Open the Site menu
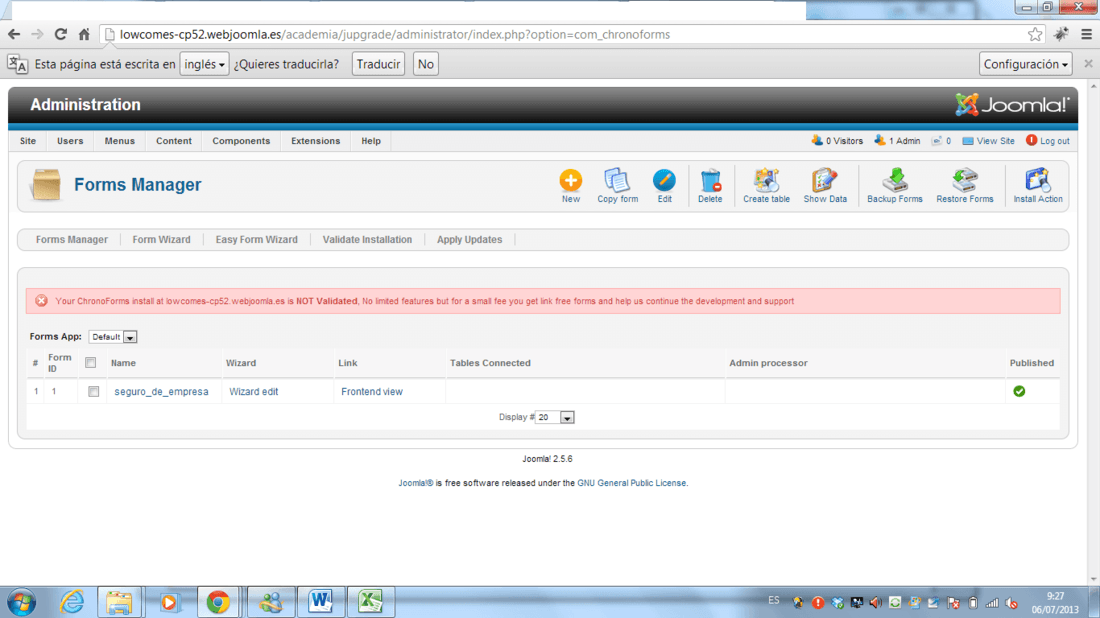1100x618 pixels. 28,141
